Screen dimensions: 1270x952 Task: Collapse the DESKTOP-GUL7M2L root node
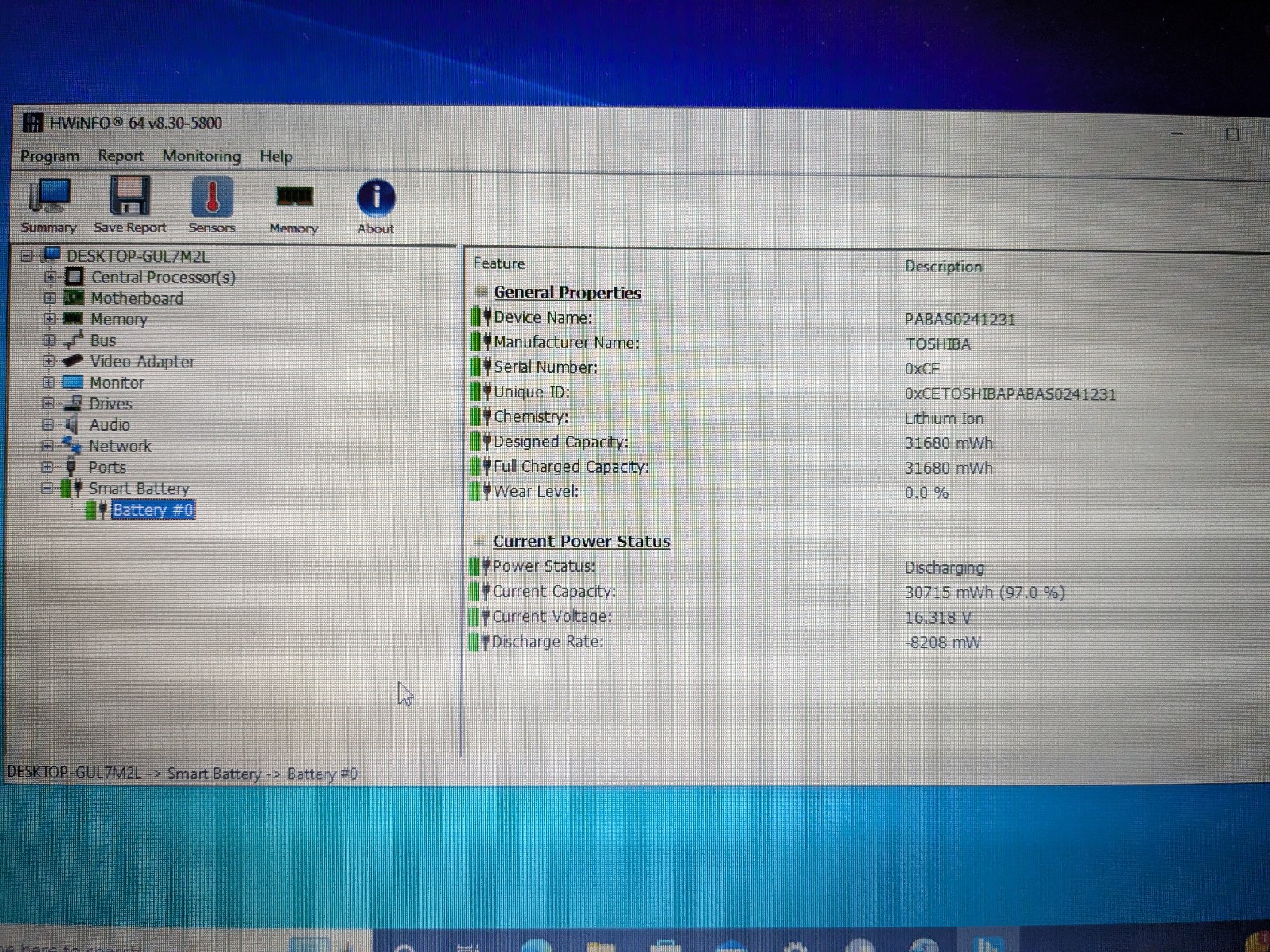pyautogui.click(x=26, y=255)
